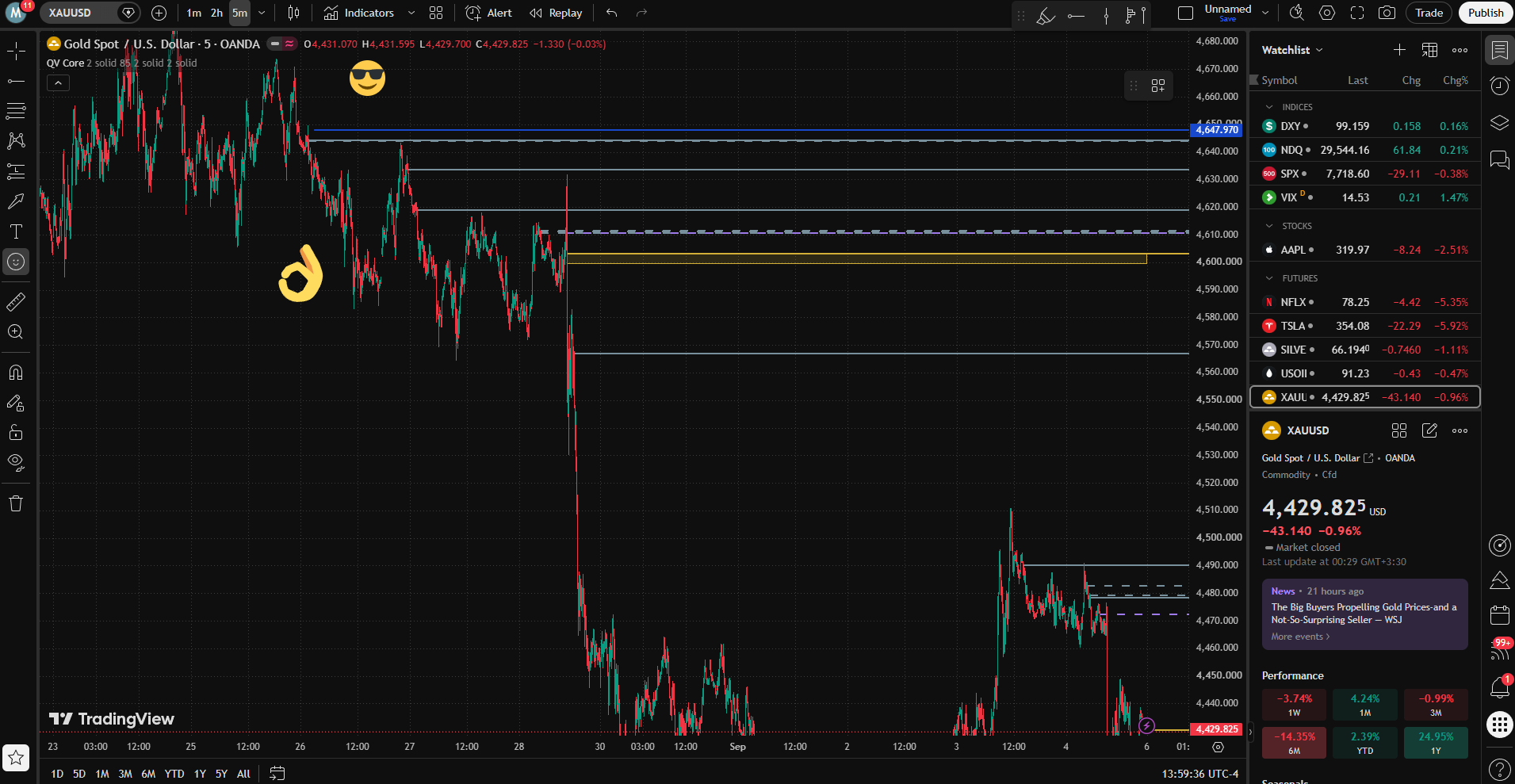The height and width of the screenshot is (784, 1515).
Task: Open the Trade panel button
Action: pyautogui.click(x=1429, y=13)
